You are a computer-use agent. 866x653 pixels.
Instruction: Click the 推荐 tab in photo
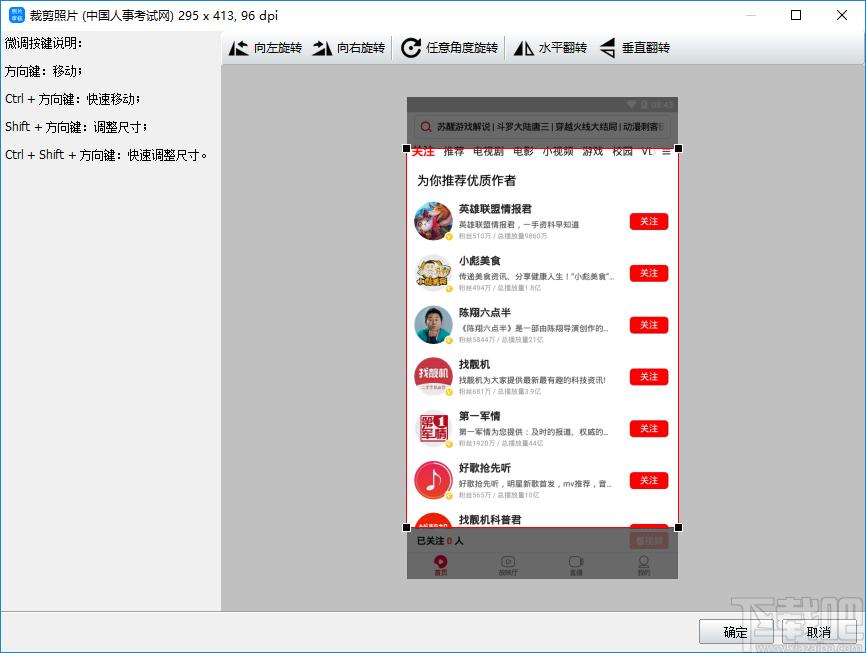(x=453, y=151)
